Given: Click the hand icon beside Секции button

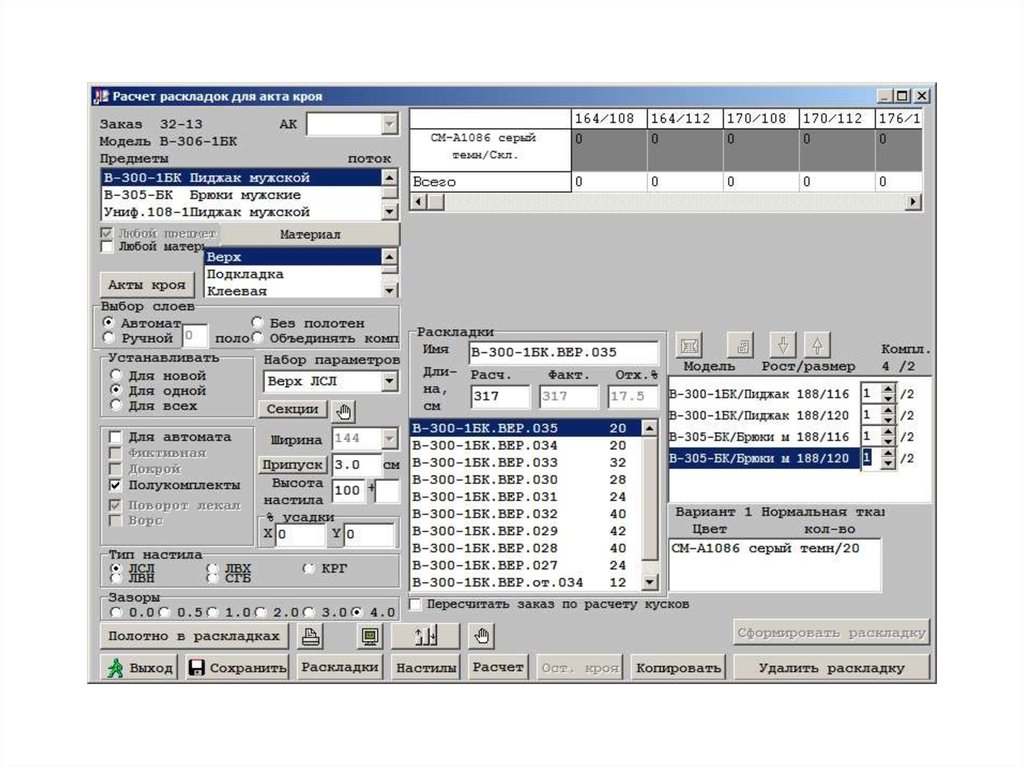Looking at the screenshot, I should [344, 410].
